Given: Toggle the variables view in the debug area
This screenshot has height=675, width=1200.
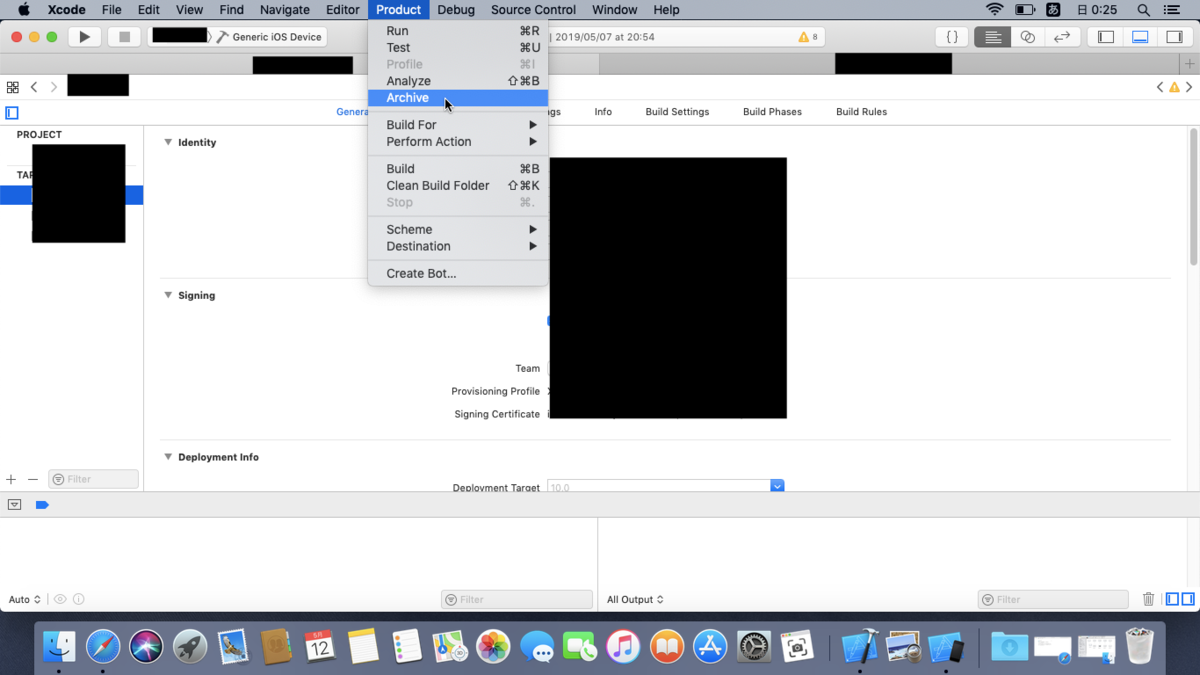Looking at the screenshot, I should tap(1172, 599).
